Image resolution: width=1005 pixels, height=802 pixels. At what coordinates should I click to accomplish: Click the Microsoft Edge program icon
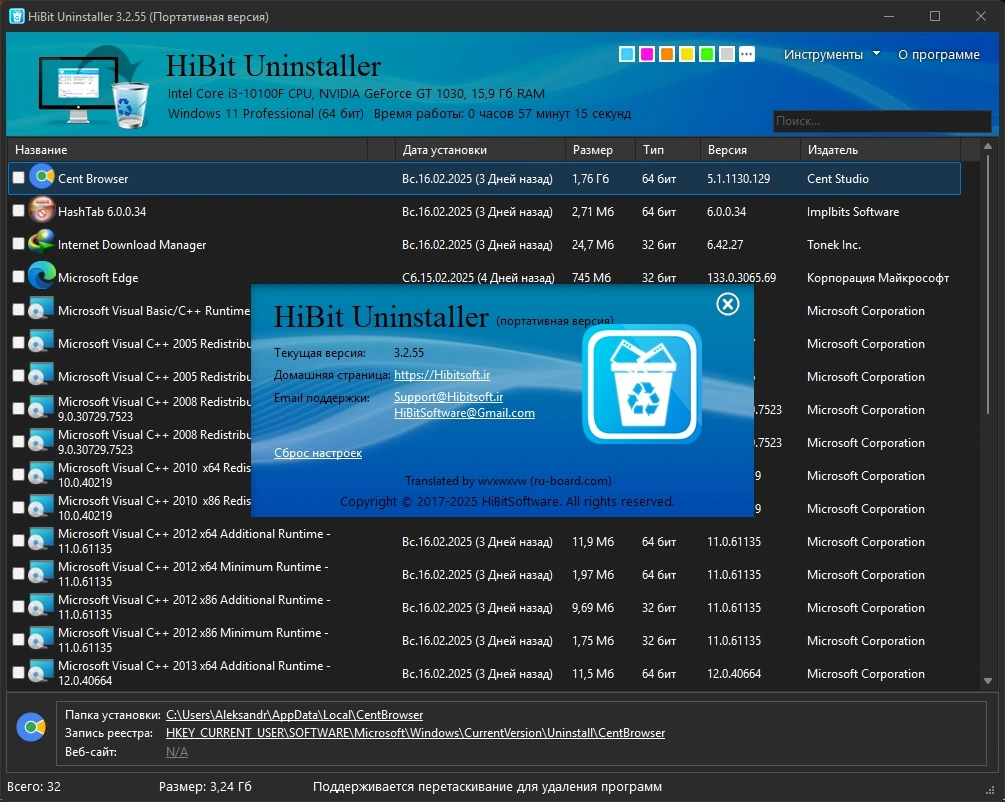pyautogui.click(x=42, y=276)
